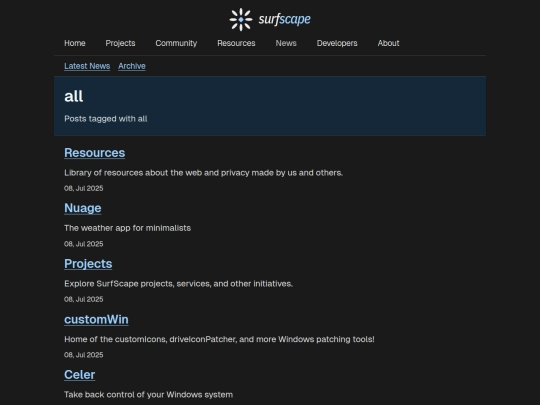Open the Community navigation item

coord(176,43)
